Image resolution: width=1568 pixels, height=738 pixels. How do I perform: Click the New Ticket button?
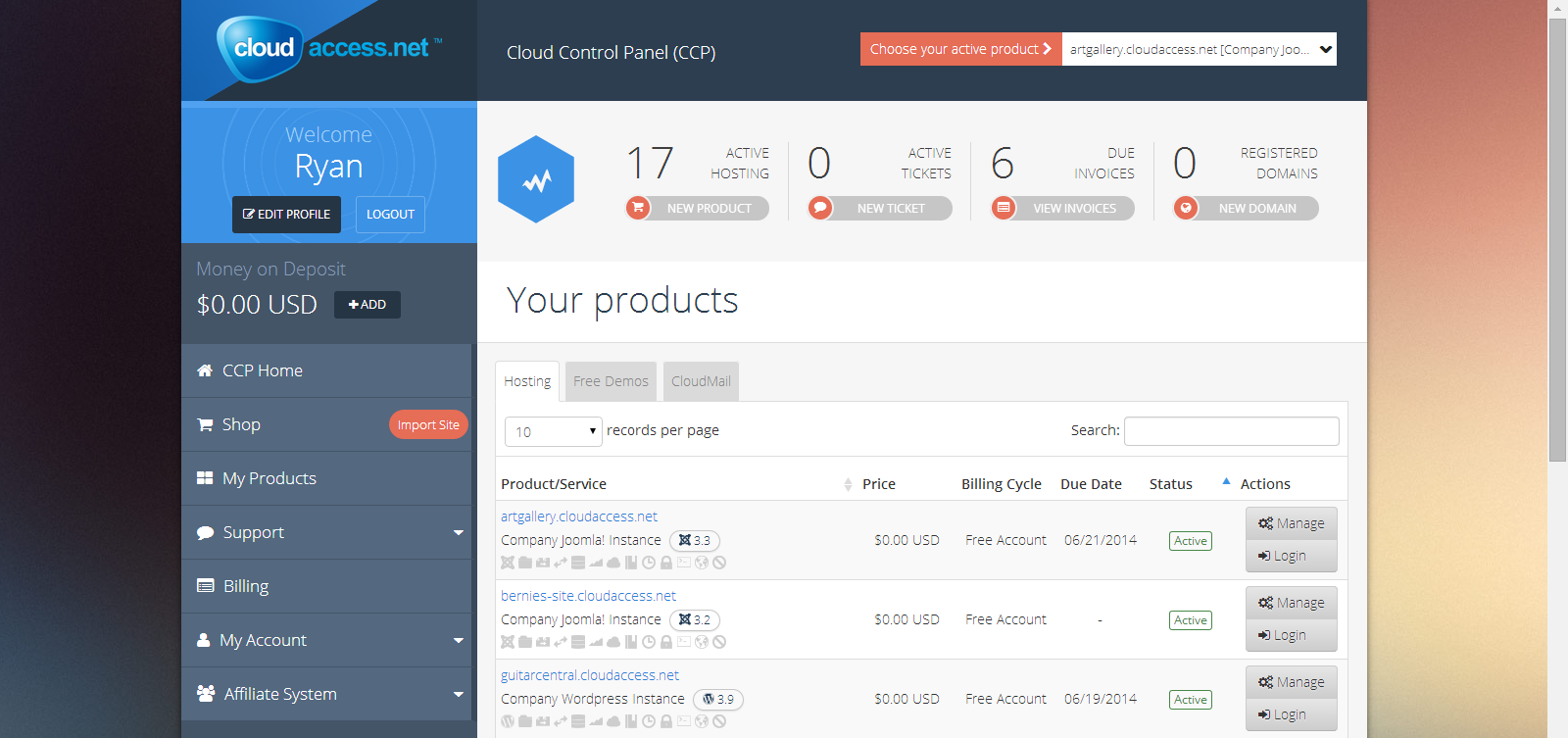pos(879,209)
